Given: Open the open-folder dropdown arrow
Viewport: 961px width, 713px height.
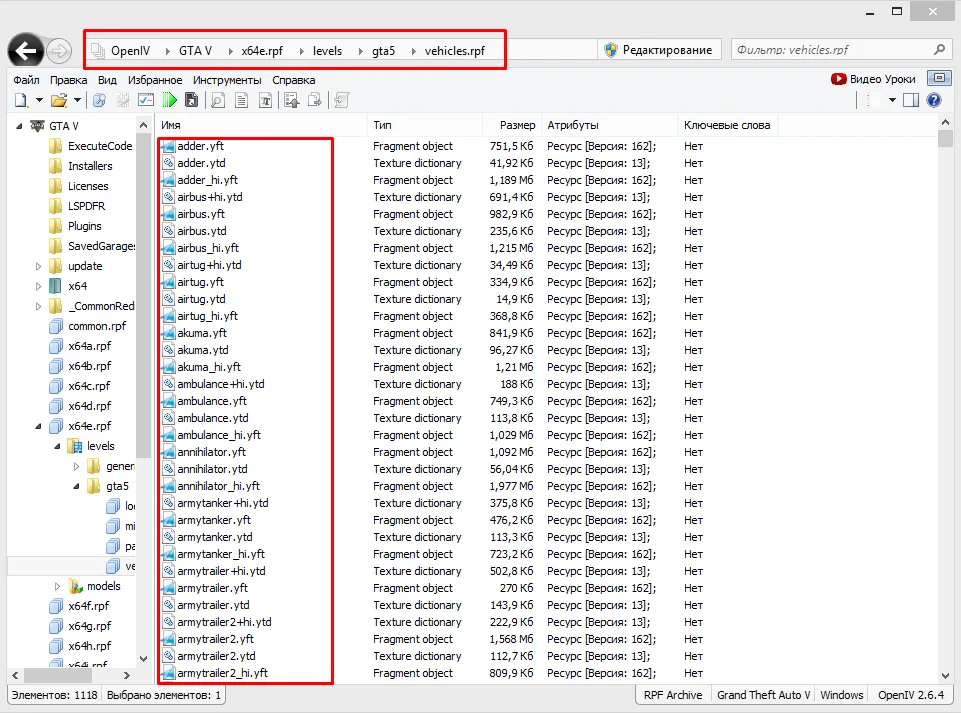Looking at the screenshot, I should [x=77, y=100].
